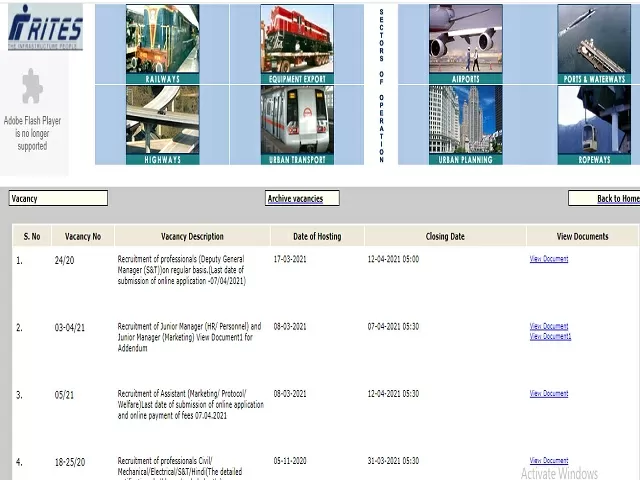The width and height of the screenshot is (640, 480).
Task: Open View Document1 addendum for vacancy 03-04/21
Action: point(550,336)
